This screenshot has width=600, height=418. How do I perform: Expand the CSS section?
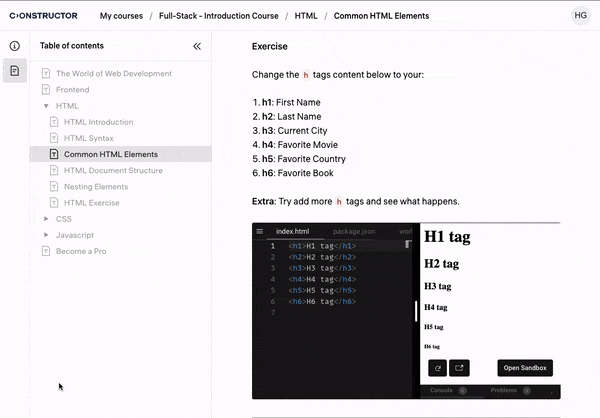click(x=46, y=219)
